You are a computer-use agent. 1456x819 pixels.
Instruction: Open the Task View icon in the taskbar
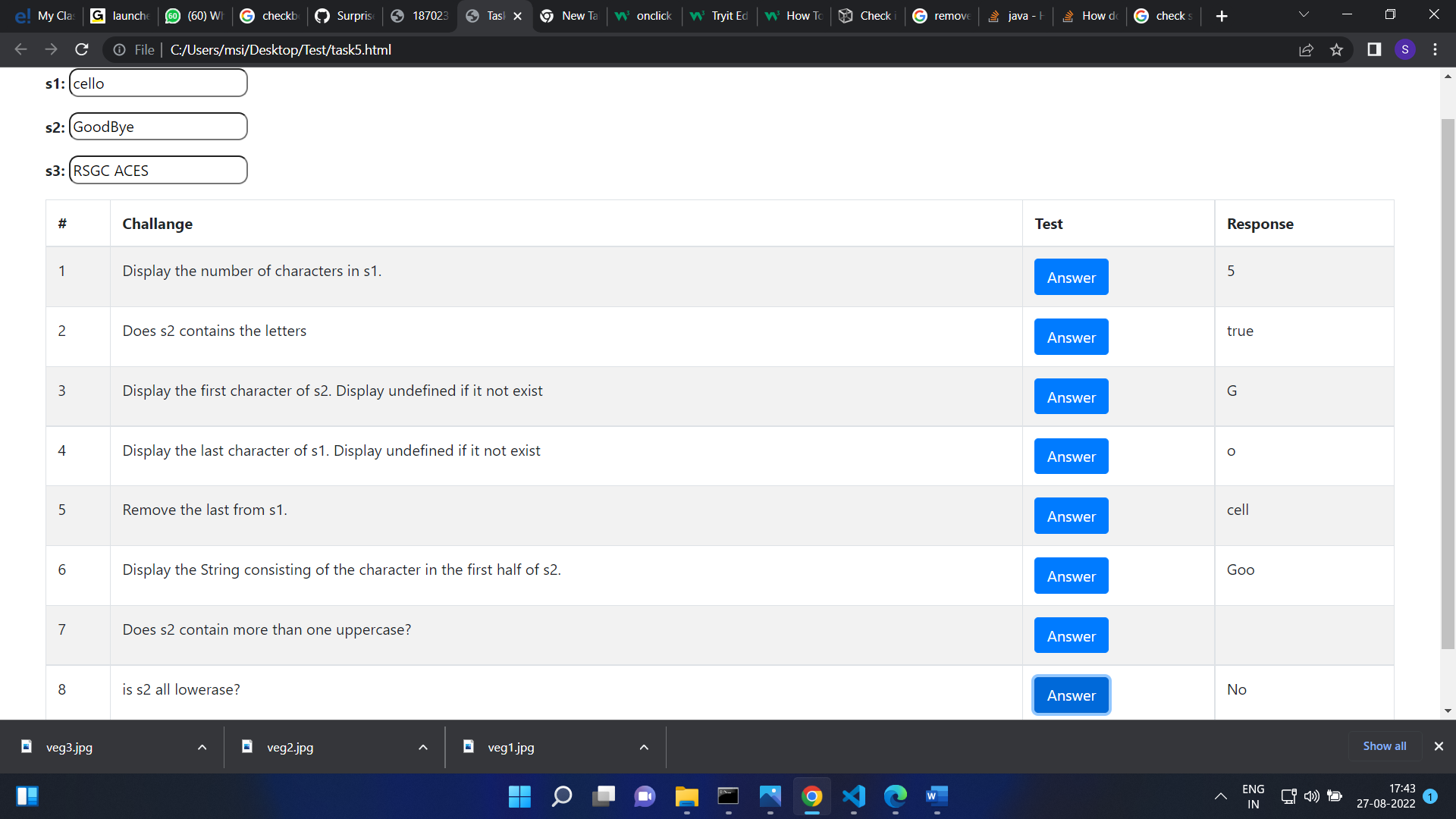(603, 796)
